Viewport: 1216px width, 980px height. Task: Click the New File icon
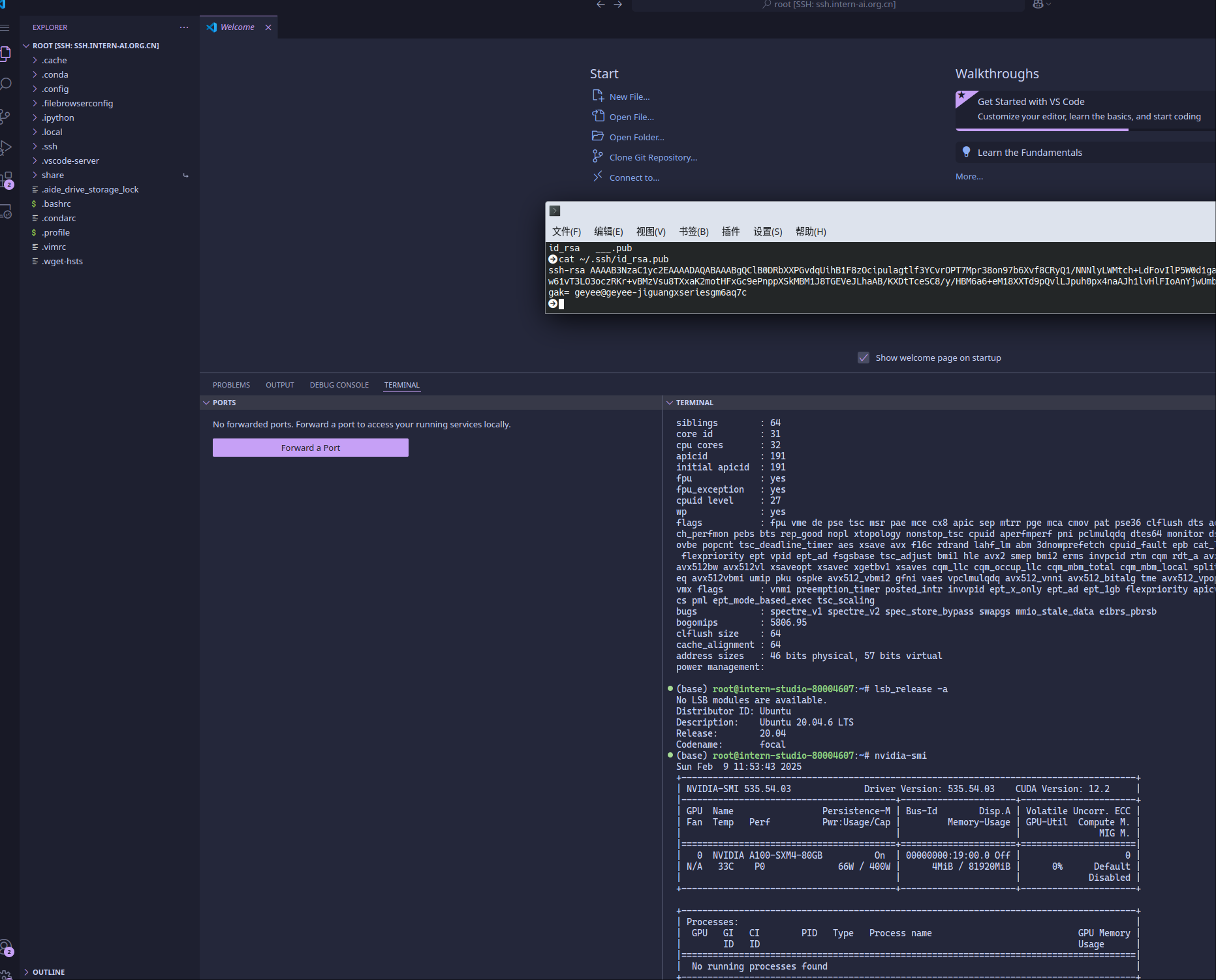click(x=598, y=96)
